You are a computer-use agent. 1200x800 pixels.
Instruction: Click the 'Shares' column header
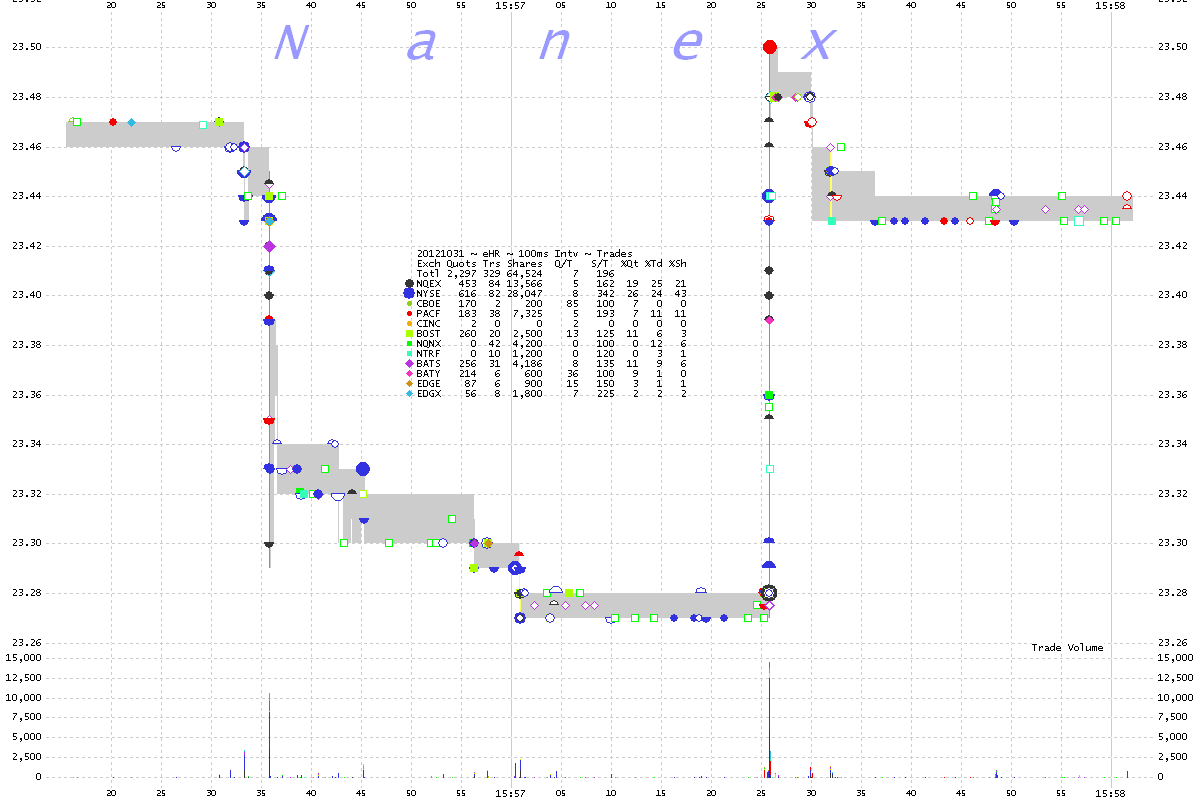[523, 263]
